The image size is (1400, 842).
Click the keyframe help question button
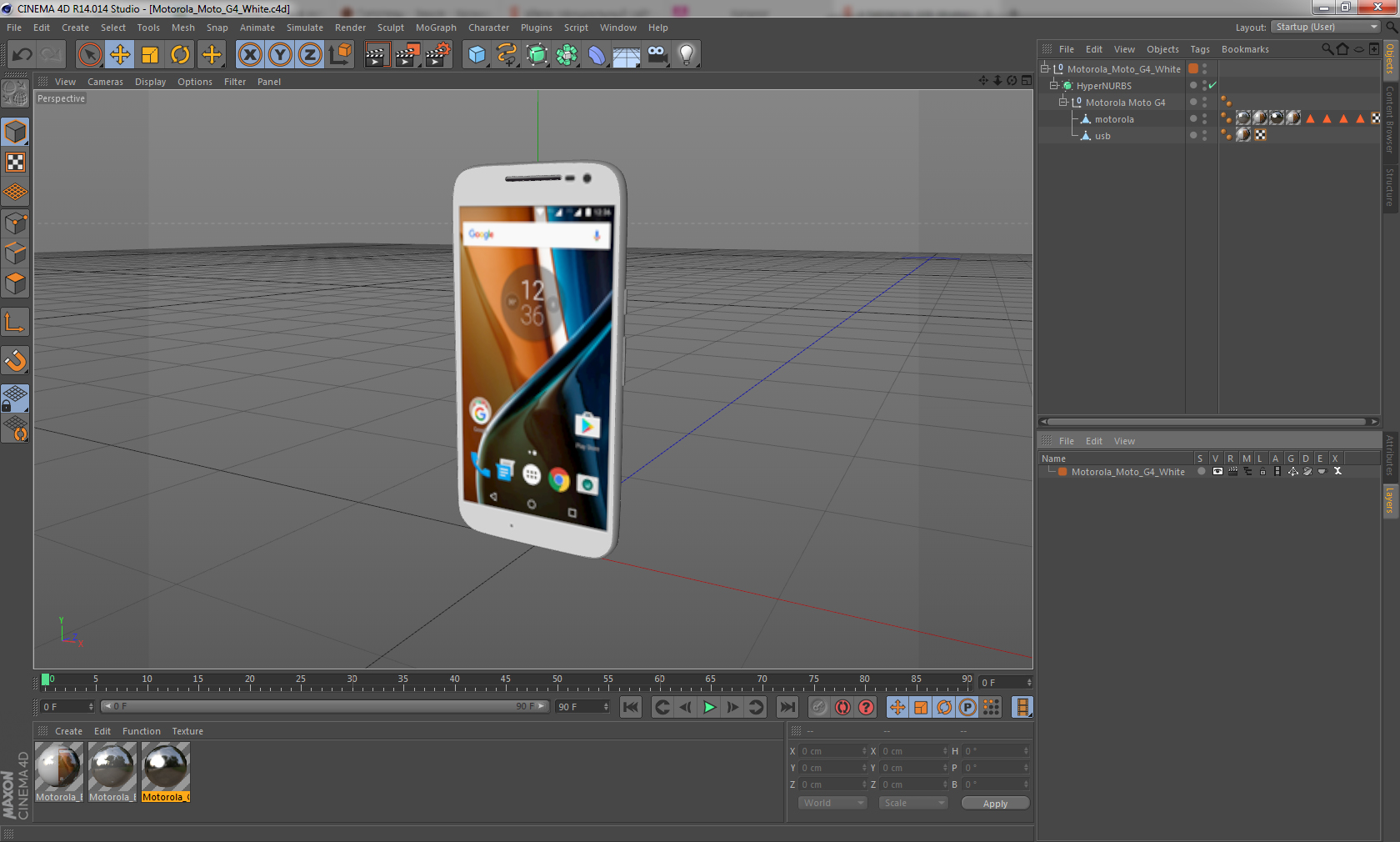[867, 707]
